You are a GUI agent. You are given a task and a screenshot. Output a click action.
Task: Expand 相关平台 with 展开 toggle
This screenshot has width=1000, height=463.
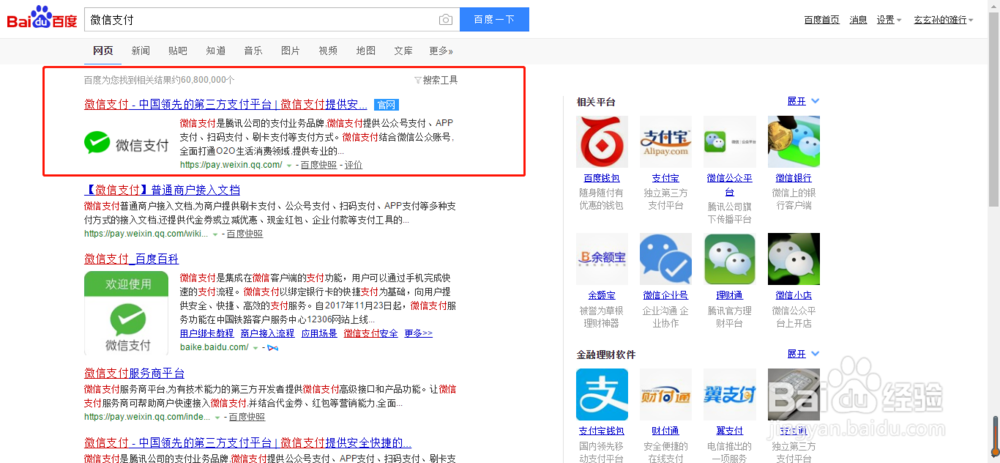point(803,101)
